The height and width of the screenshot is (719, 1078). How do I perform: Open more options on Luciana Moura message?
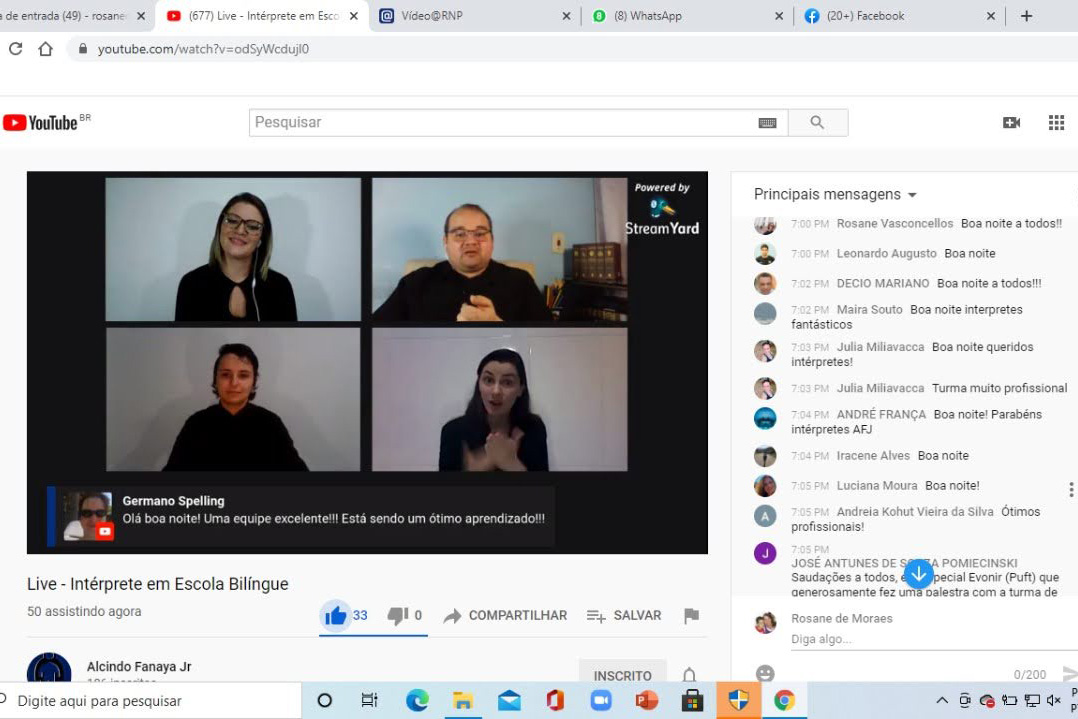[x=1070, y=489]
